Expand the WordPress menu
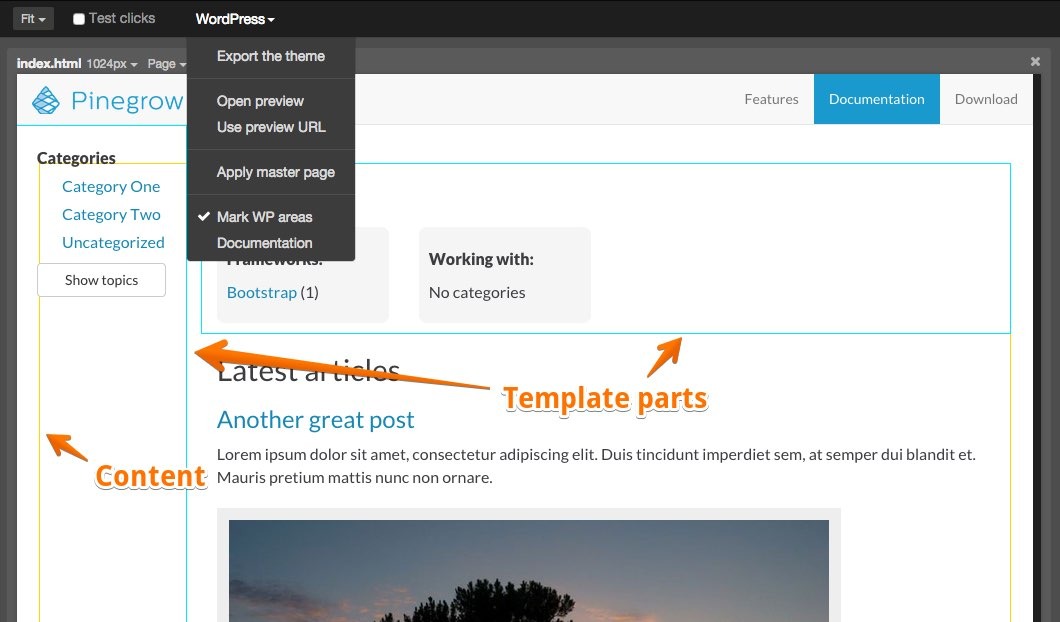The height and width of the screenshot is (622, 1060). (x=235, y=19)
